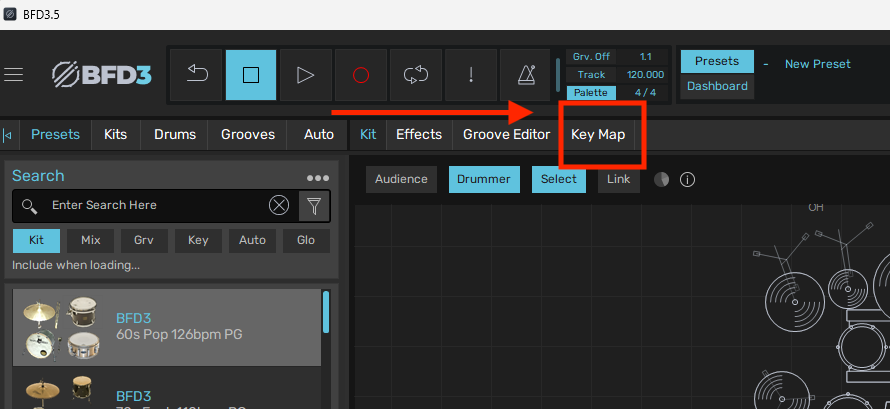Toggle the Grv include filter

pyautogui.click(x=144, y=241)
